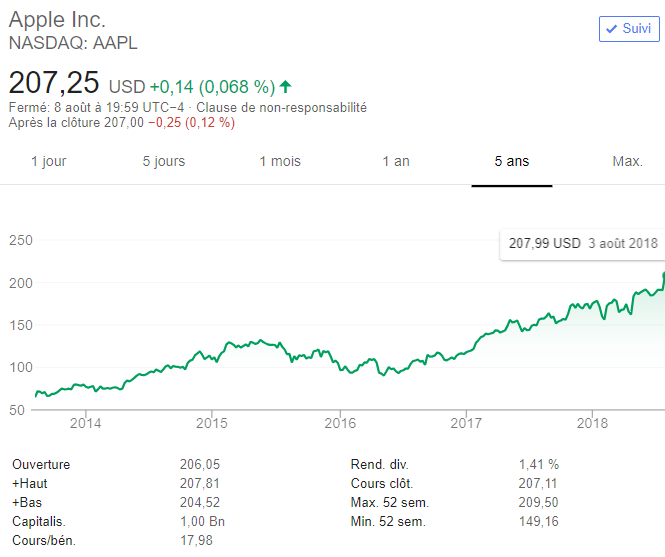Screen dimensions: 665x557
Task: Click the Capitalis. row label
Action: click(x=39, y=522)
